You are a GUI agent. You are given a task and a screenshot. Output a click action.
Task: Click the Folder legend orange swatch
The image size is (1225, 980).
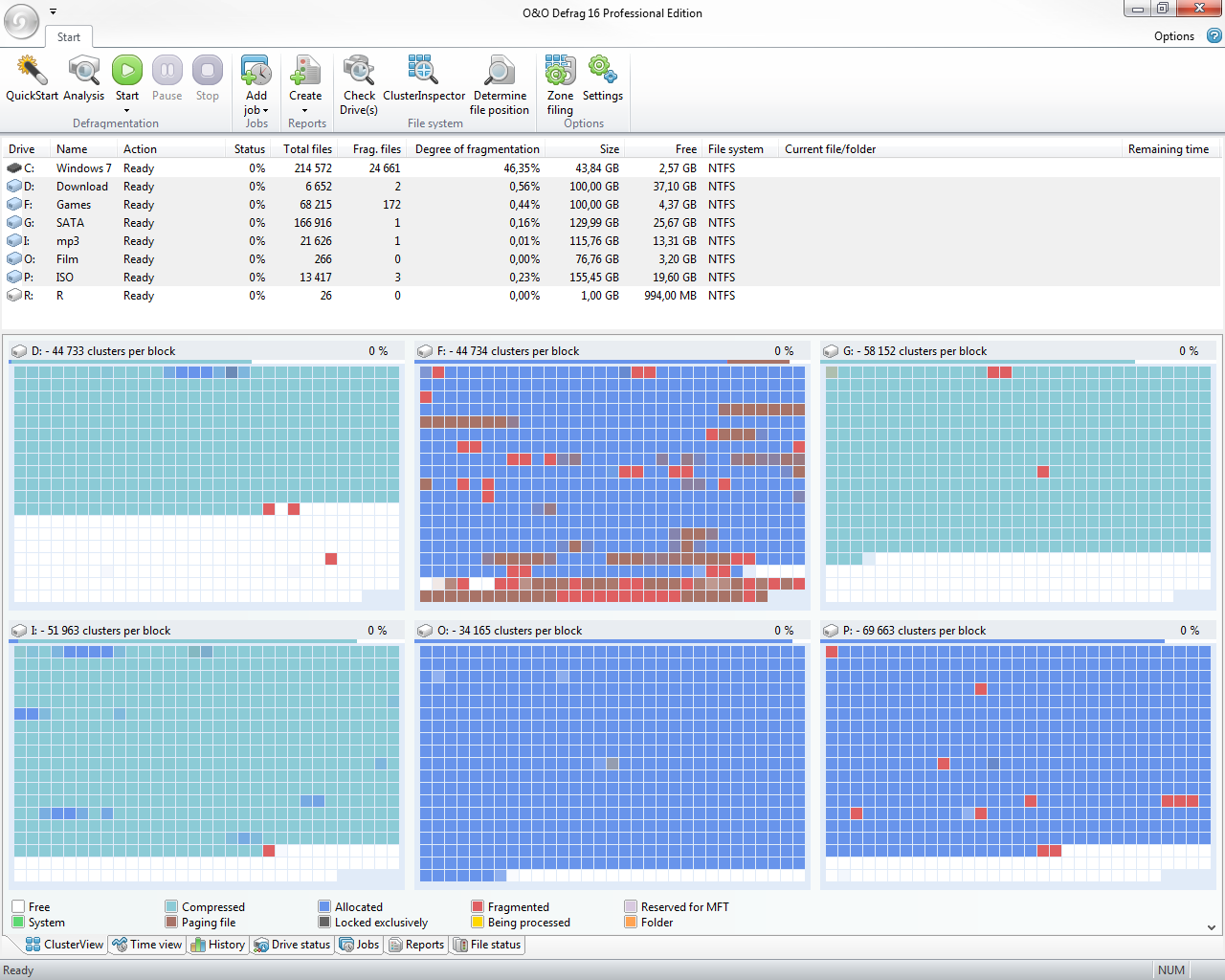pos(631,922)
